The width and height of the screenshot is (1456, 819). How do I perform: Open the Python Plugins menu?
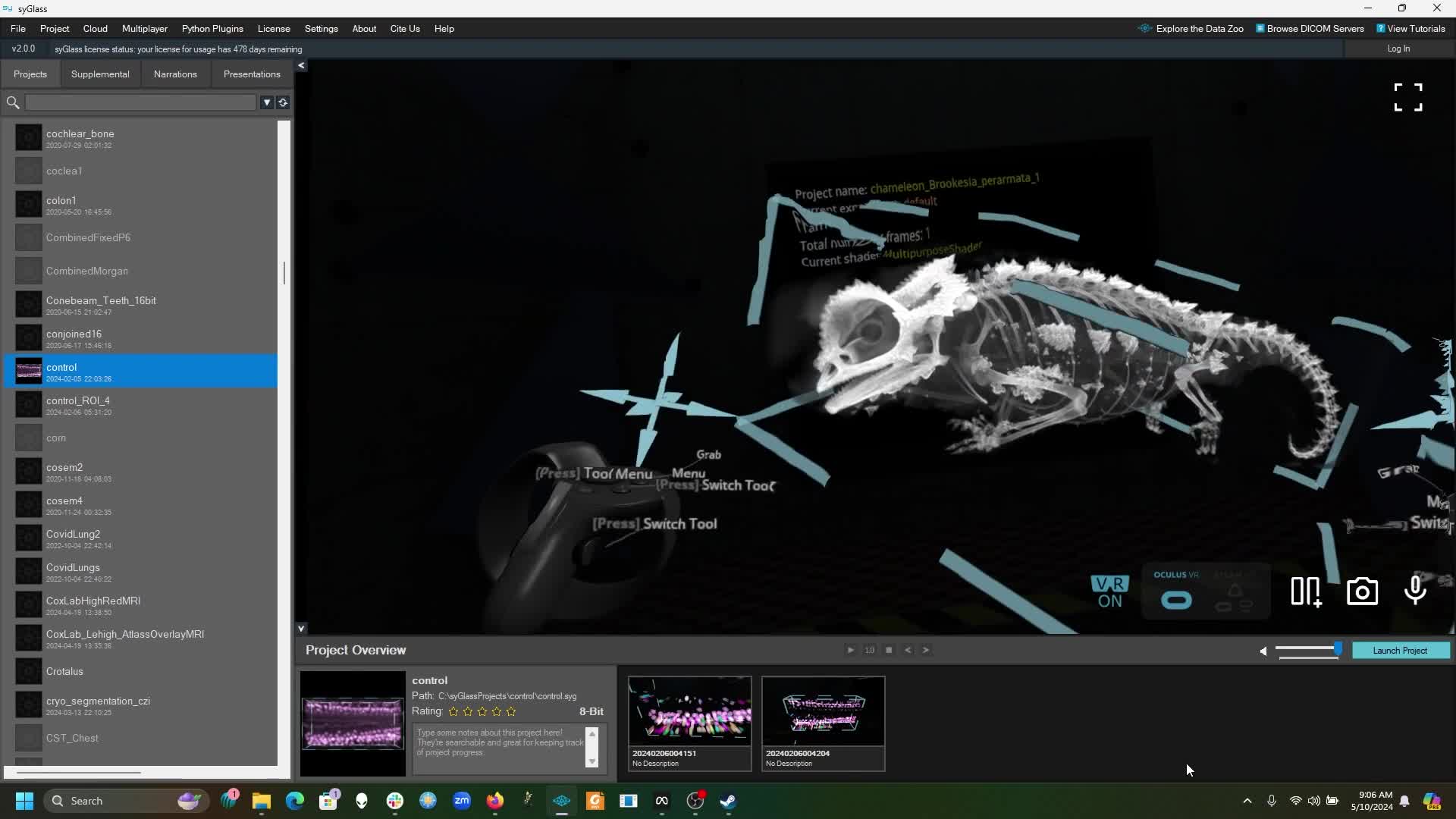pyautogui.click(x=212, y=29)
